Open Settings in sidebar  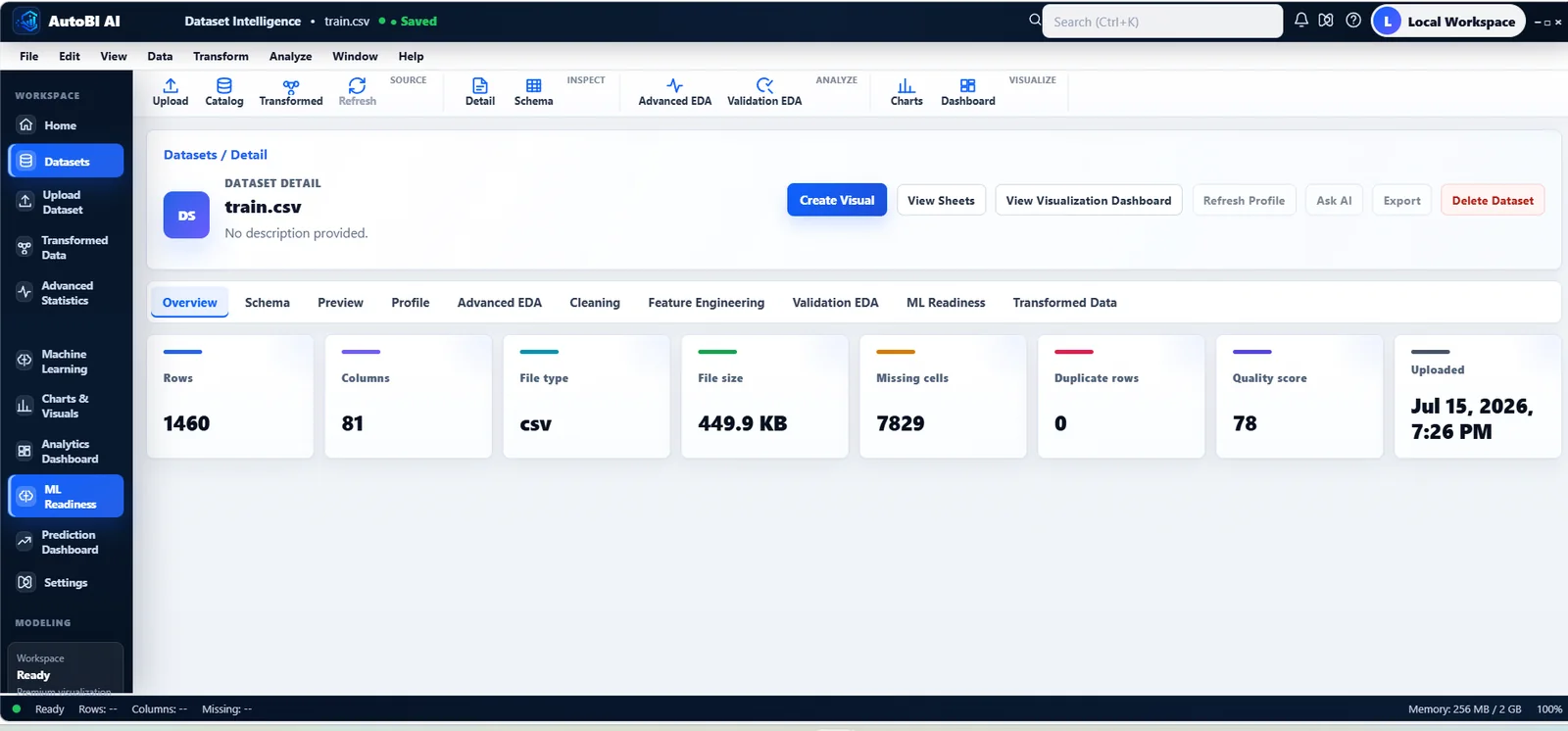(x=66, y=582)
